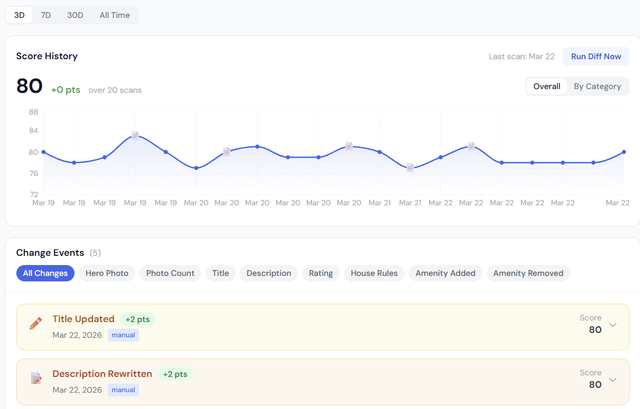Click the Run Diff Now button
This screenshot has height=409, width=640.
coord(596,56)
